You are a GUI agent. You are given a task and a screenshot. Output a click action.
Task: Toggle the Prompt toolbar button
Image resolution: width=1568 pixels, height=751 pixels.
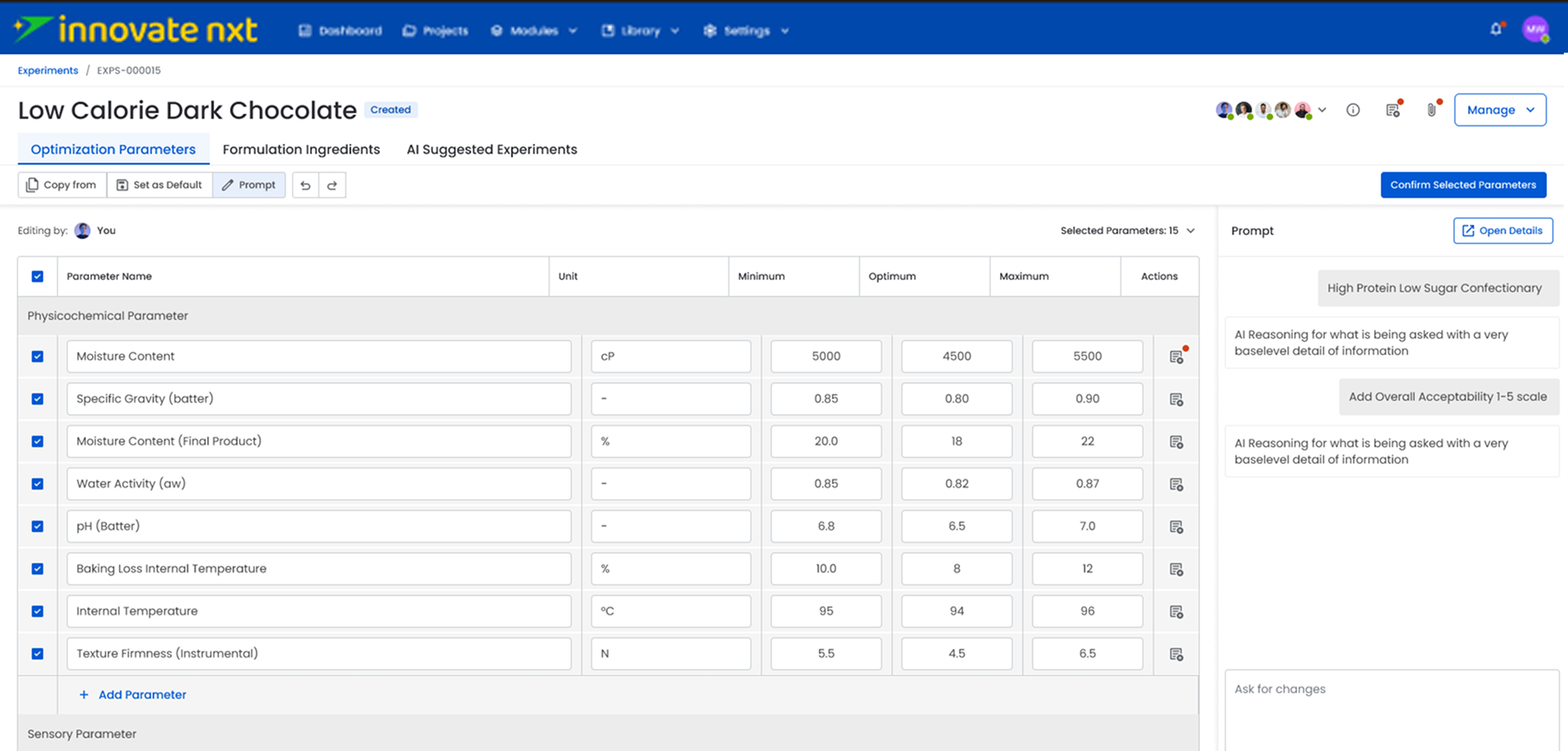249,185
